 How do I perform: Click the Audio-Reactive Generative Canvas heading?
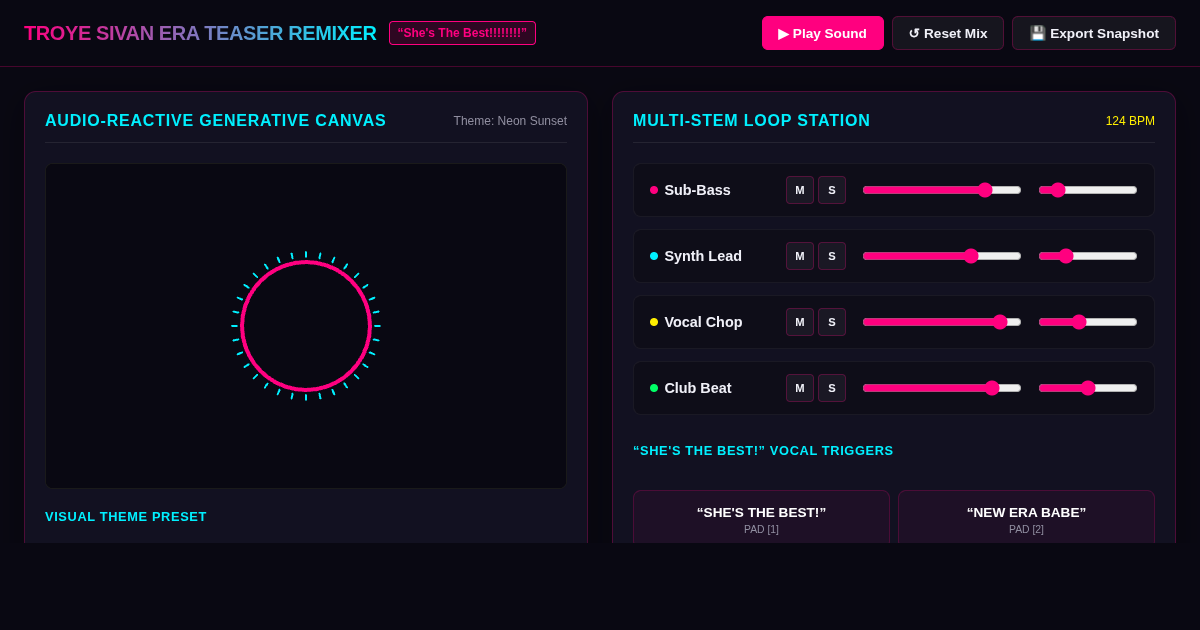[216, 121]
